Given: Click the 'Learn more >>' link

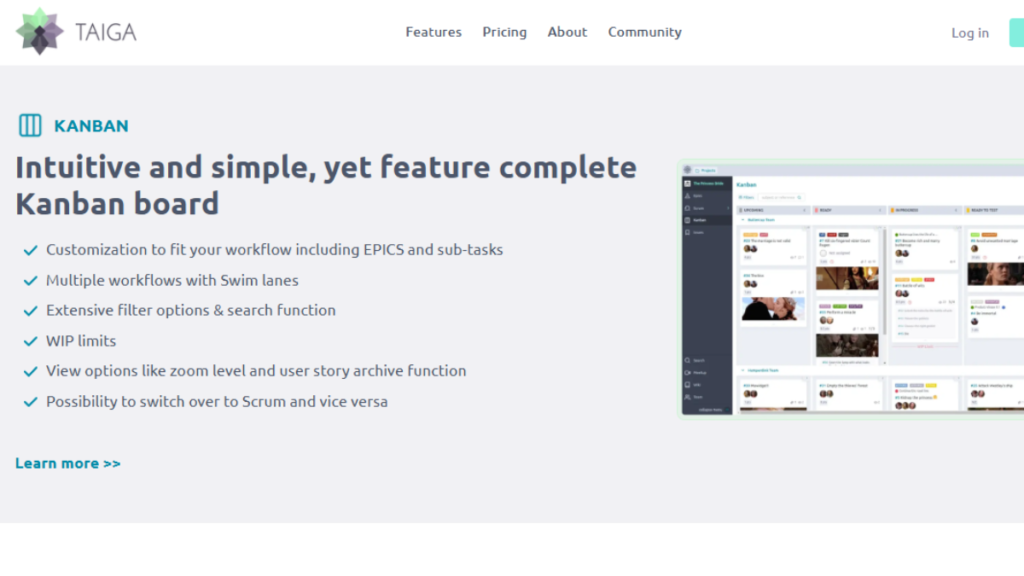Looking at the screenshot, I should tap(68, 463).
